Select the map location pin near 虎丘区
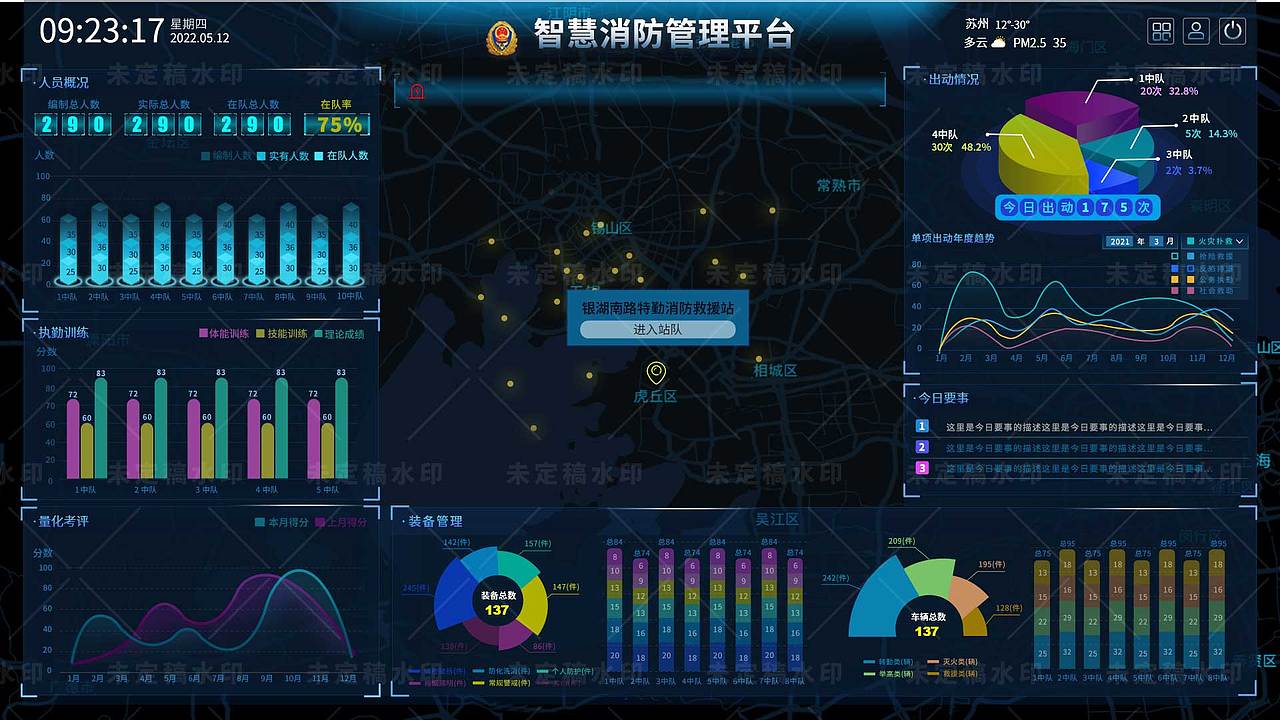The width and height of the screenshot is (1280, 720). (x=657, y=373)
